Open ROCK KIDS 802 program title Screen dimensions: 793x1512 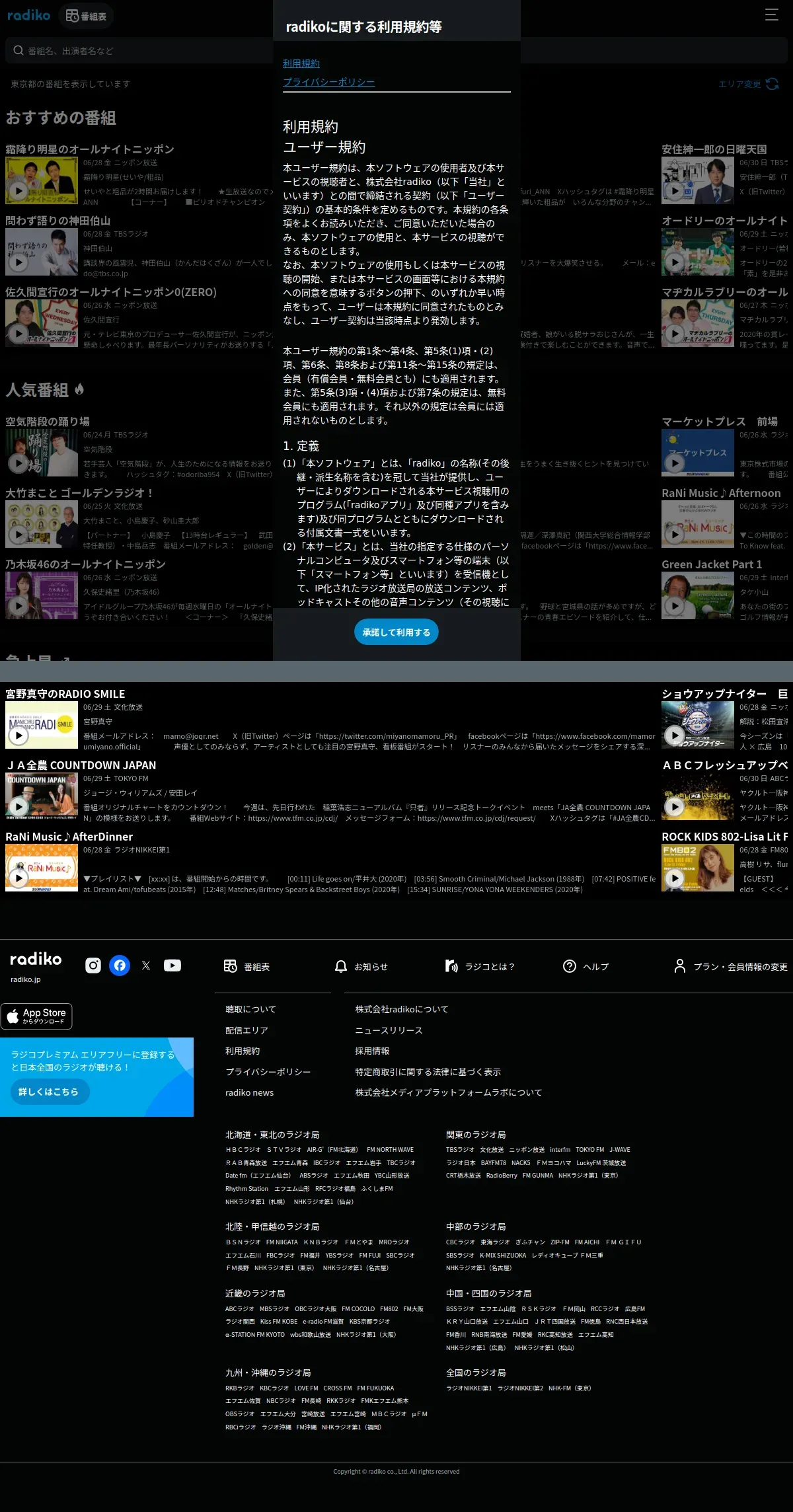coord(725,837)
